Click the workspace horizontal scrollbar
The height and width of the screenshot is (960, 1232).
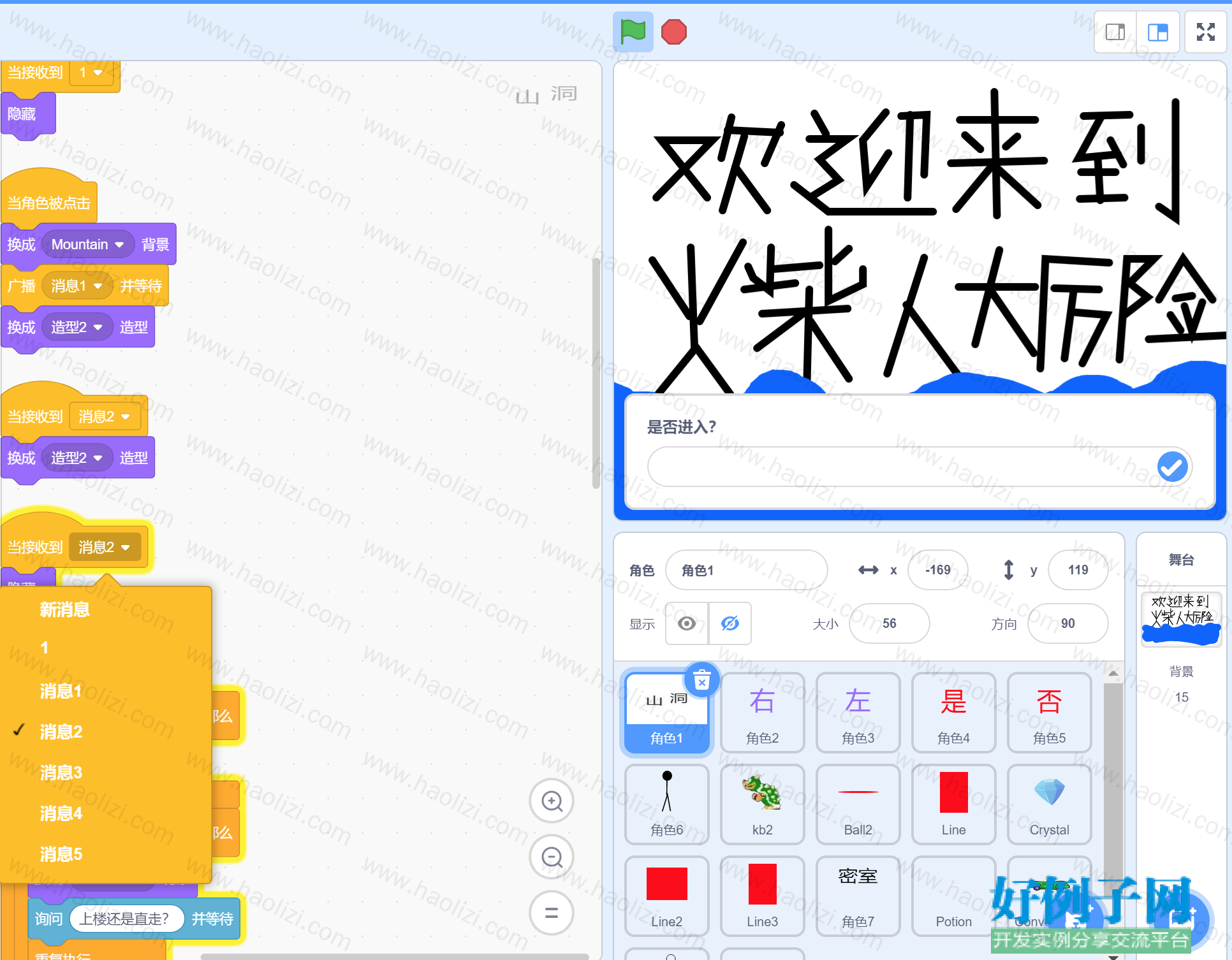[394, 956]
